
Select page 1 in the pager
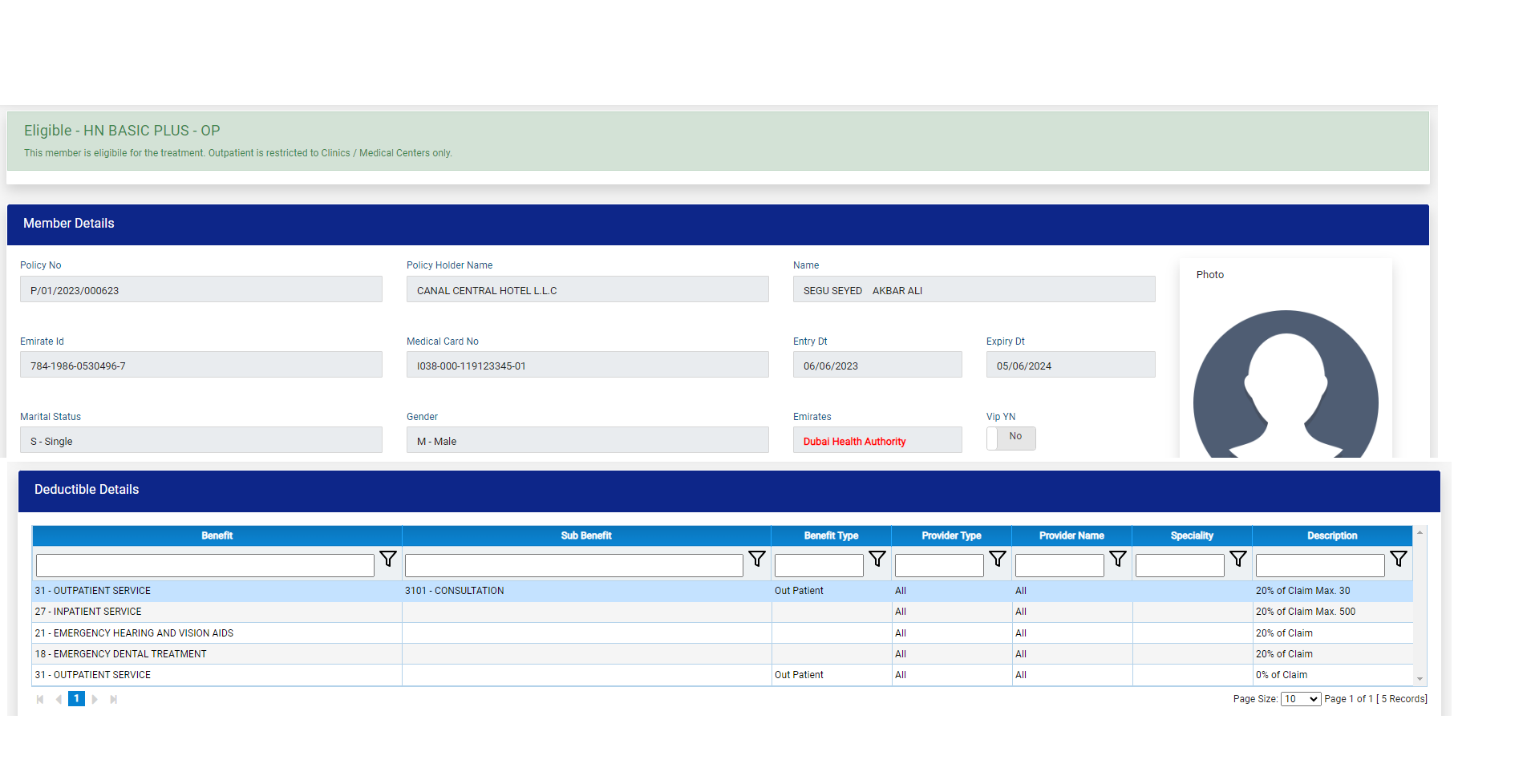click(76, 698)
